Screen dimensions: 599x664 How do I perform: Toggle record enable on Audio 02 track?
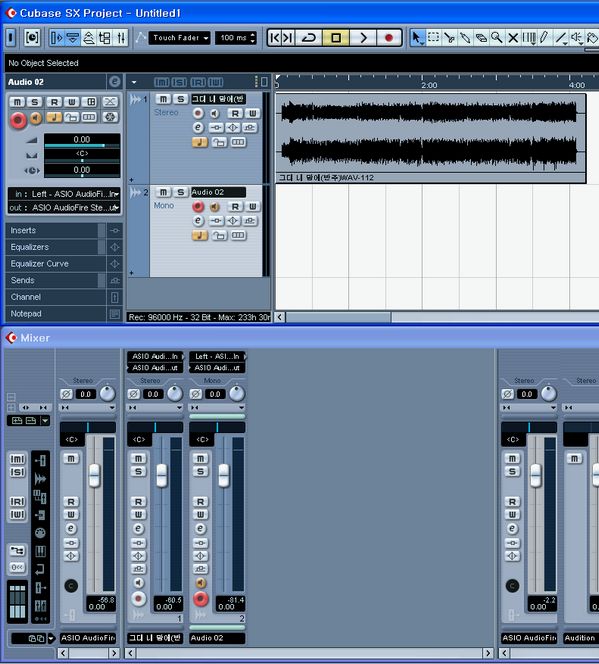(198, 206)
